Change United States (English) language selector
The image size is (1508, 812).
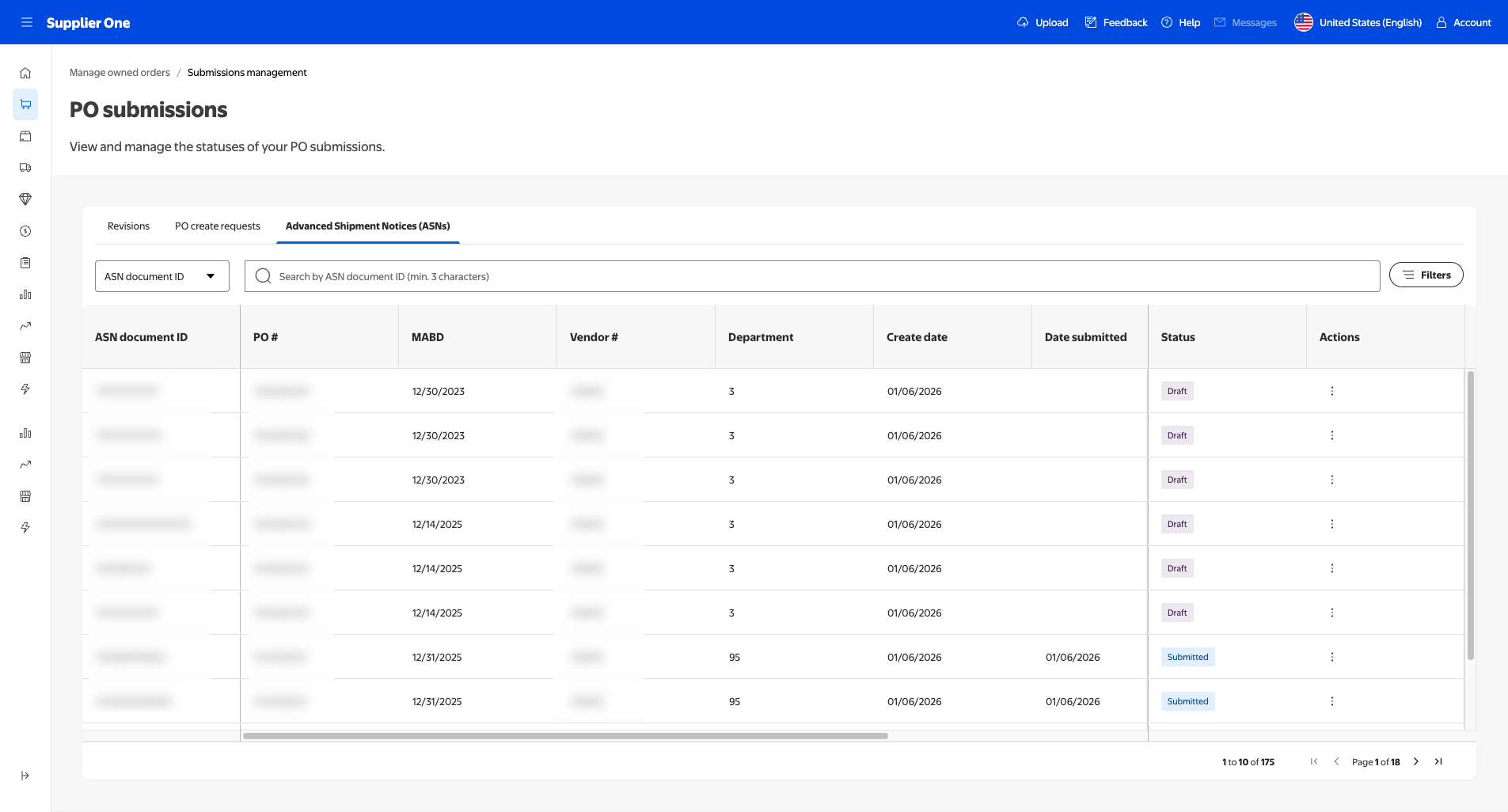point(1358,22)
